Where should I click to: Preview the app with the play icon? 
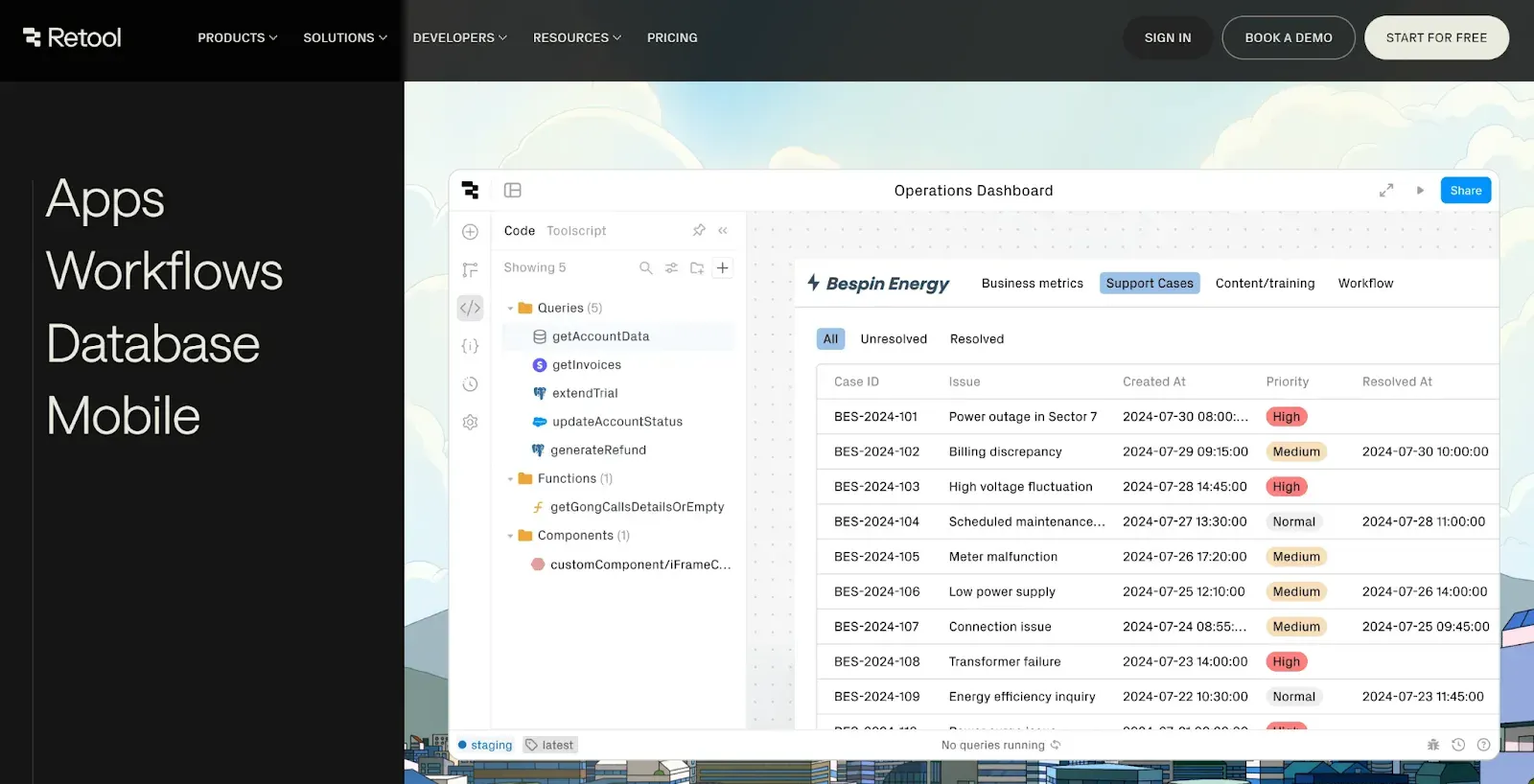(1420, 191)
